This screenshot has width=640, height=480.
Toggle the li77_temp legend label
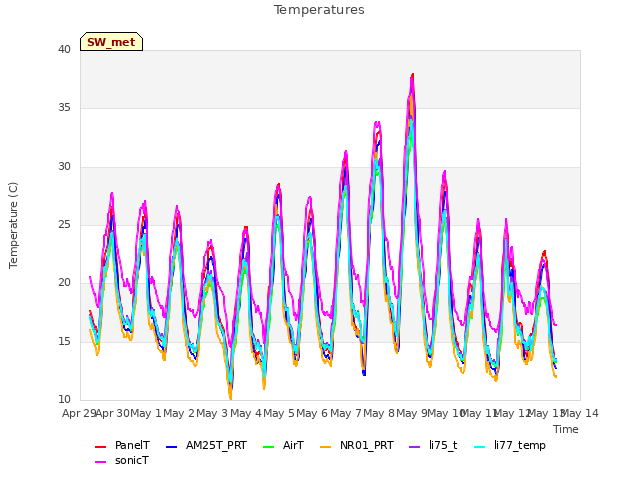point(520,445)
